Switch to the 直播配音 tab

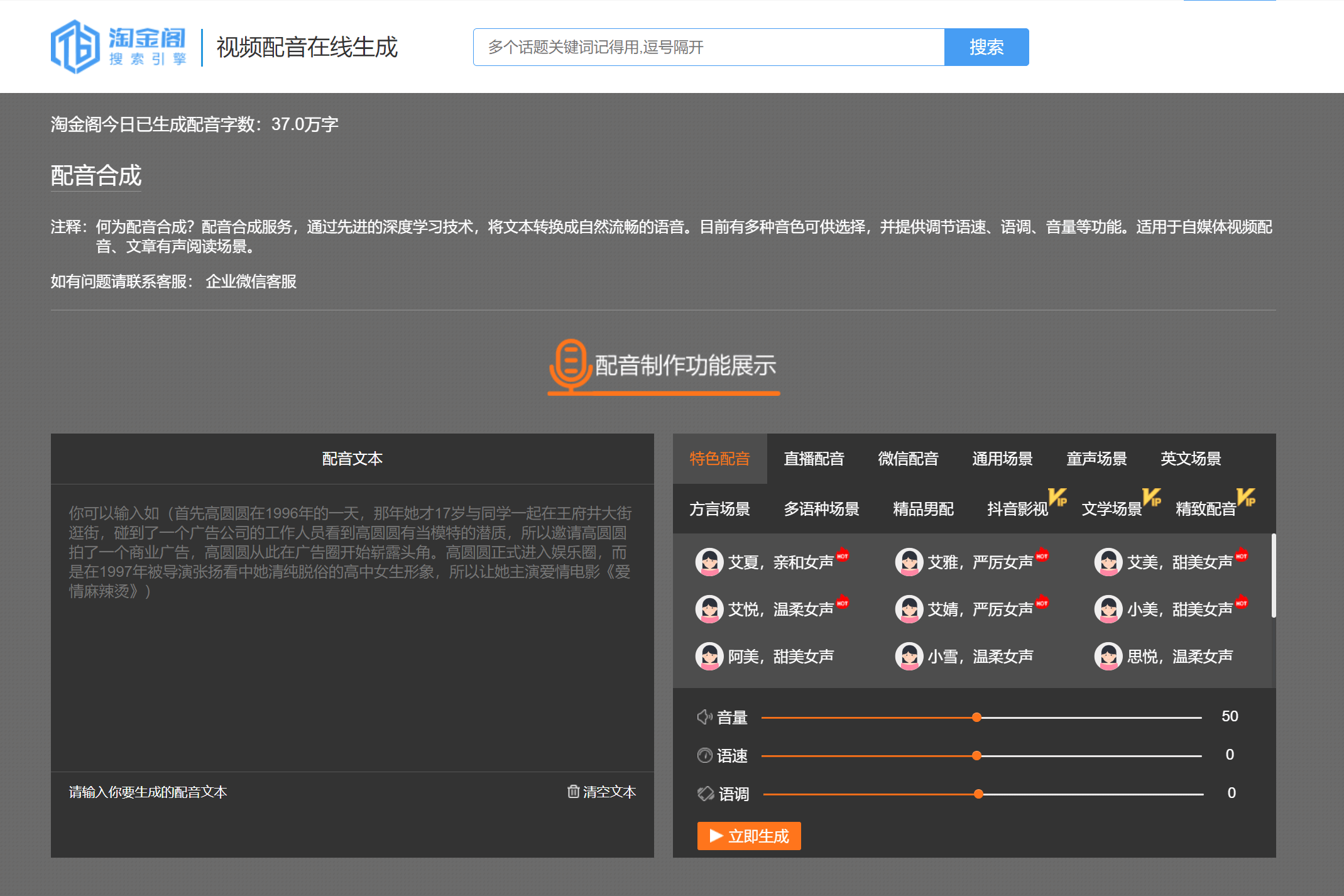point(814,459)
